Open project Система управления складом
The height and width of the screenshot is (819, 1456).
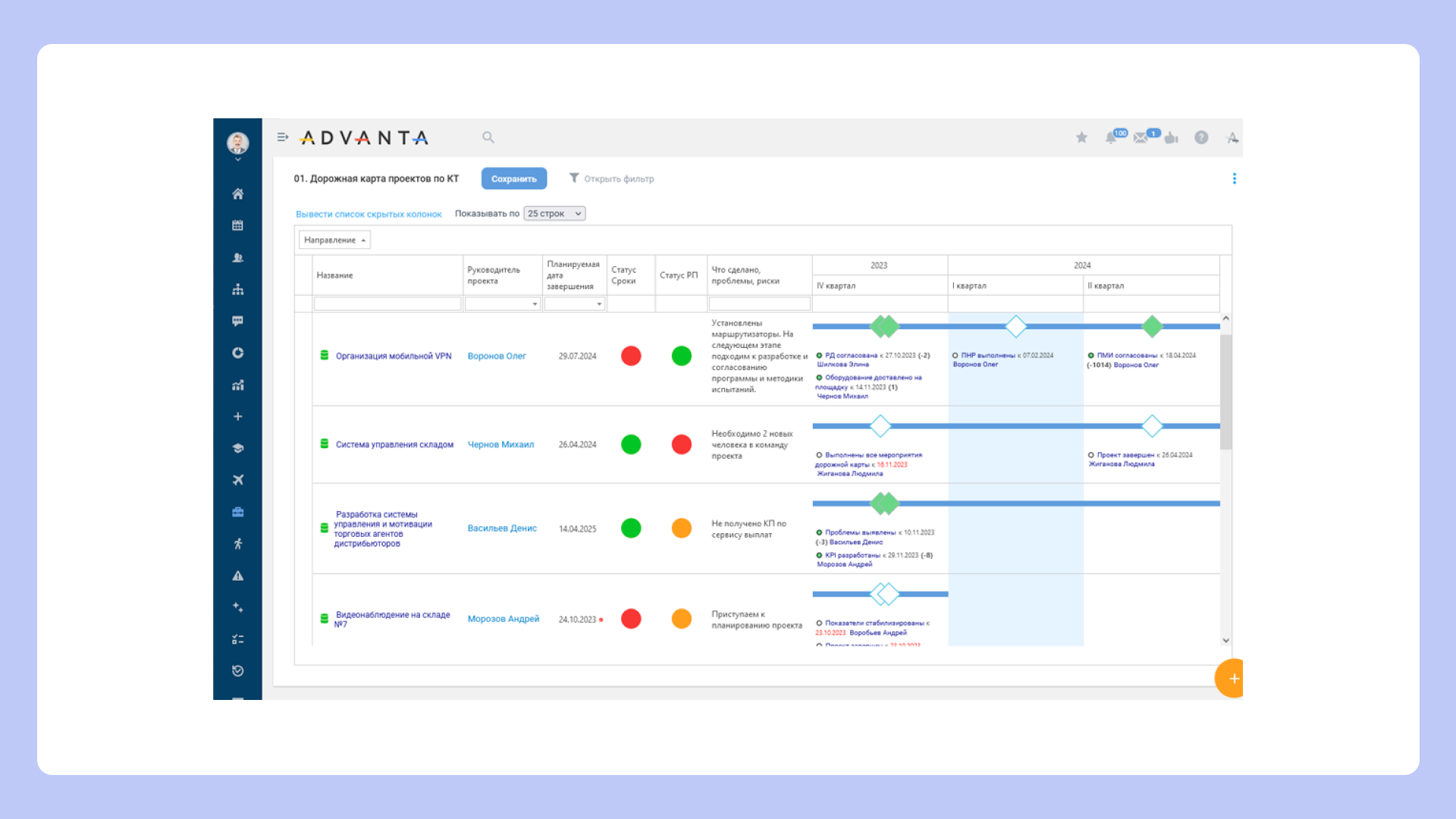click(394, 445)
